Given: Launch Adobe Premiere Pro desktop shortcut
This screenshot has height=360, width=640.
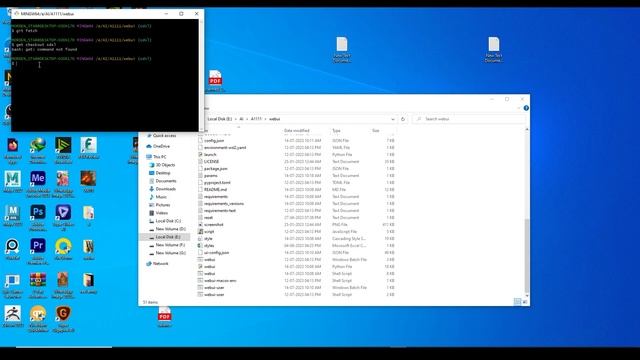Looking at the screenshot, I should click(x=38, y=246).
